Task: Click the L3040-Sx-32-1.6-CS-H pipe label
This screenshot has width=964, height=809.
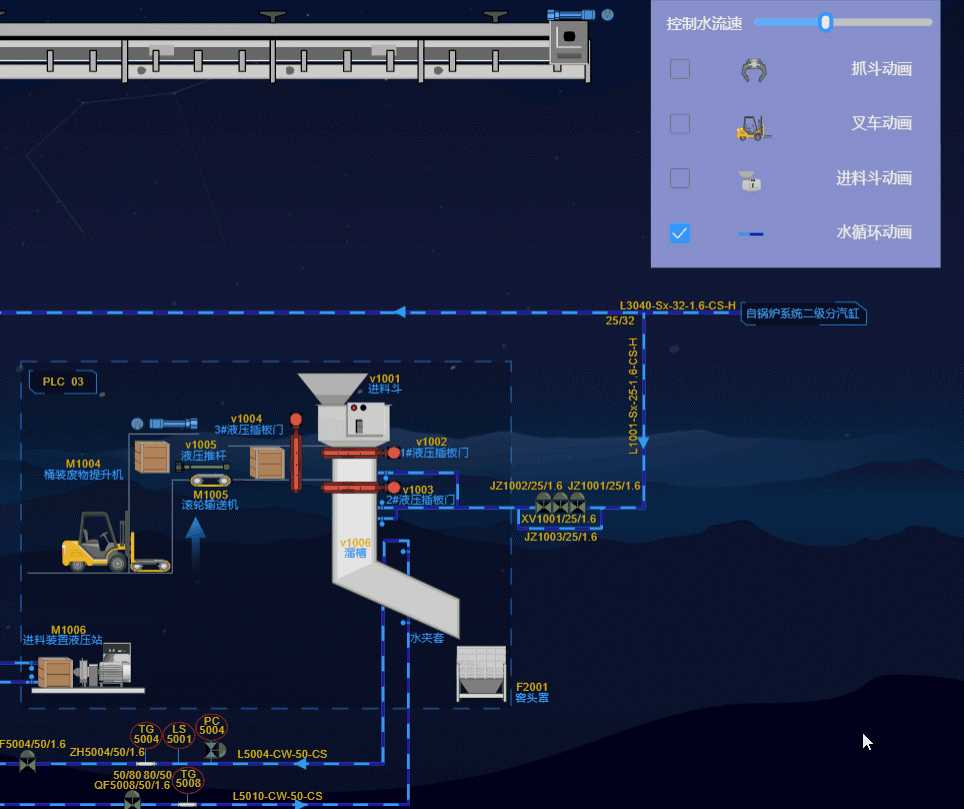Action: pos(678,306)
